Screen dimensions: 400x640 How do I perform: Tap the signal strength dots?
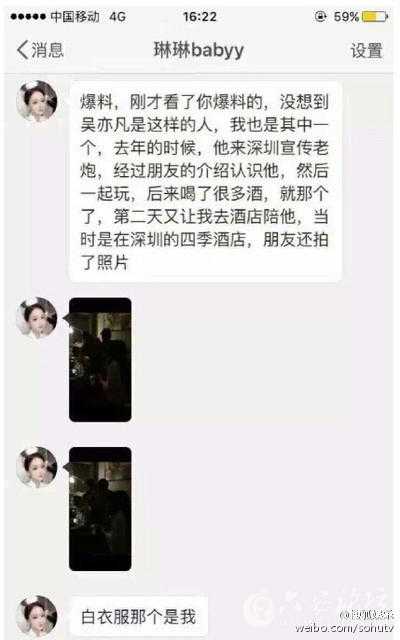[x=28, y=17]
